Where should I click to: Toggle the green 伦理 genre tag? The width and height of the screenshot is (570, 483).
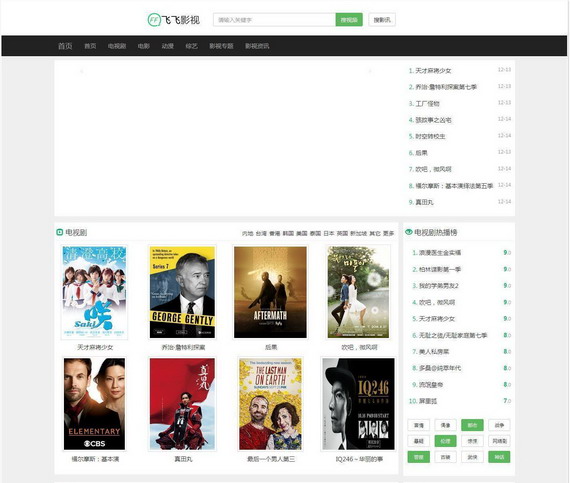(x=445, y=441)
